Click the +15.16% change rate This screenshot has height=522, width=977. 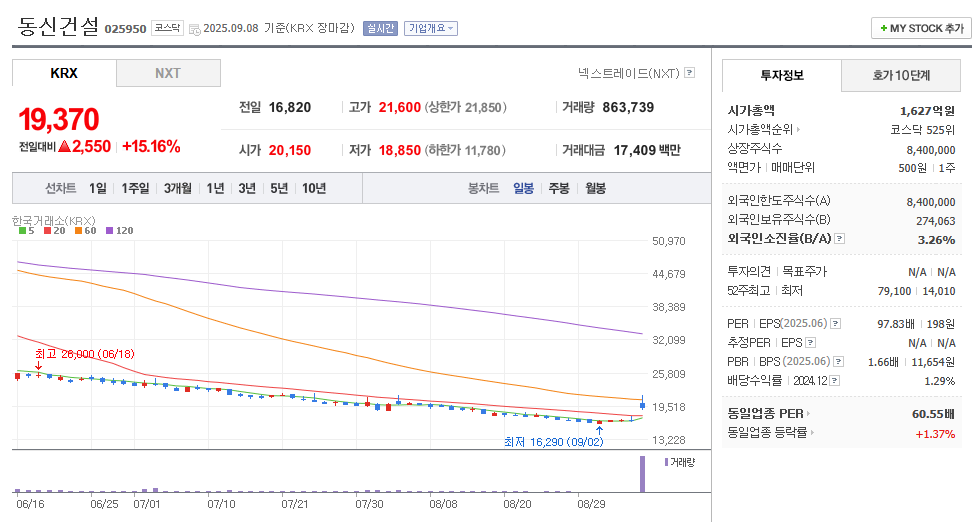(x=151, y=146)
